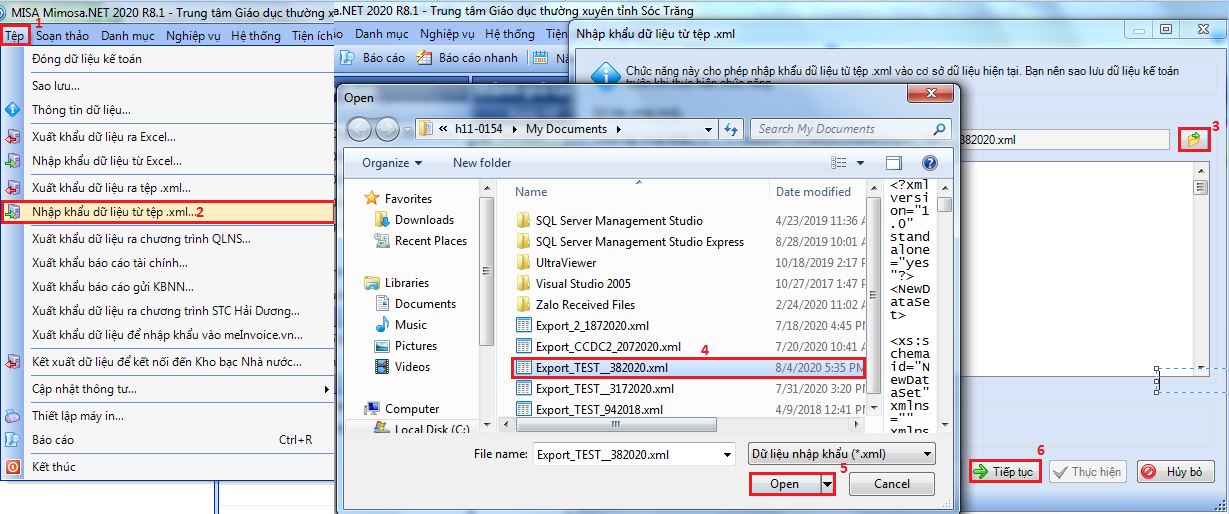1229x514 pixels.
Task: Open the file type dropdown Dữ liệu nhập khẩu
Action: [840, 454]
